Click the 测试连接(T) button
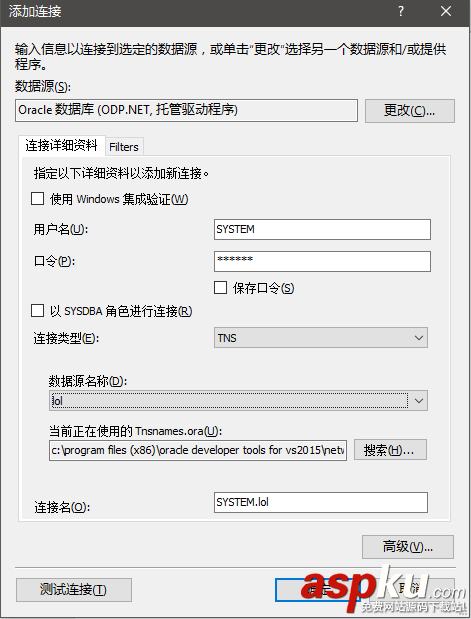Viewport: 471px width, 619px height. coord(74,590)
